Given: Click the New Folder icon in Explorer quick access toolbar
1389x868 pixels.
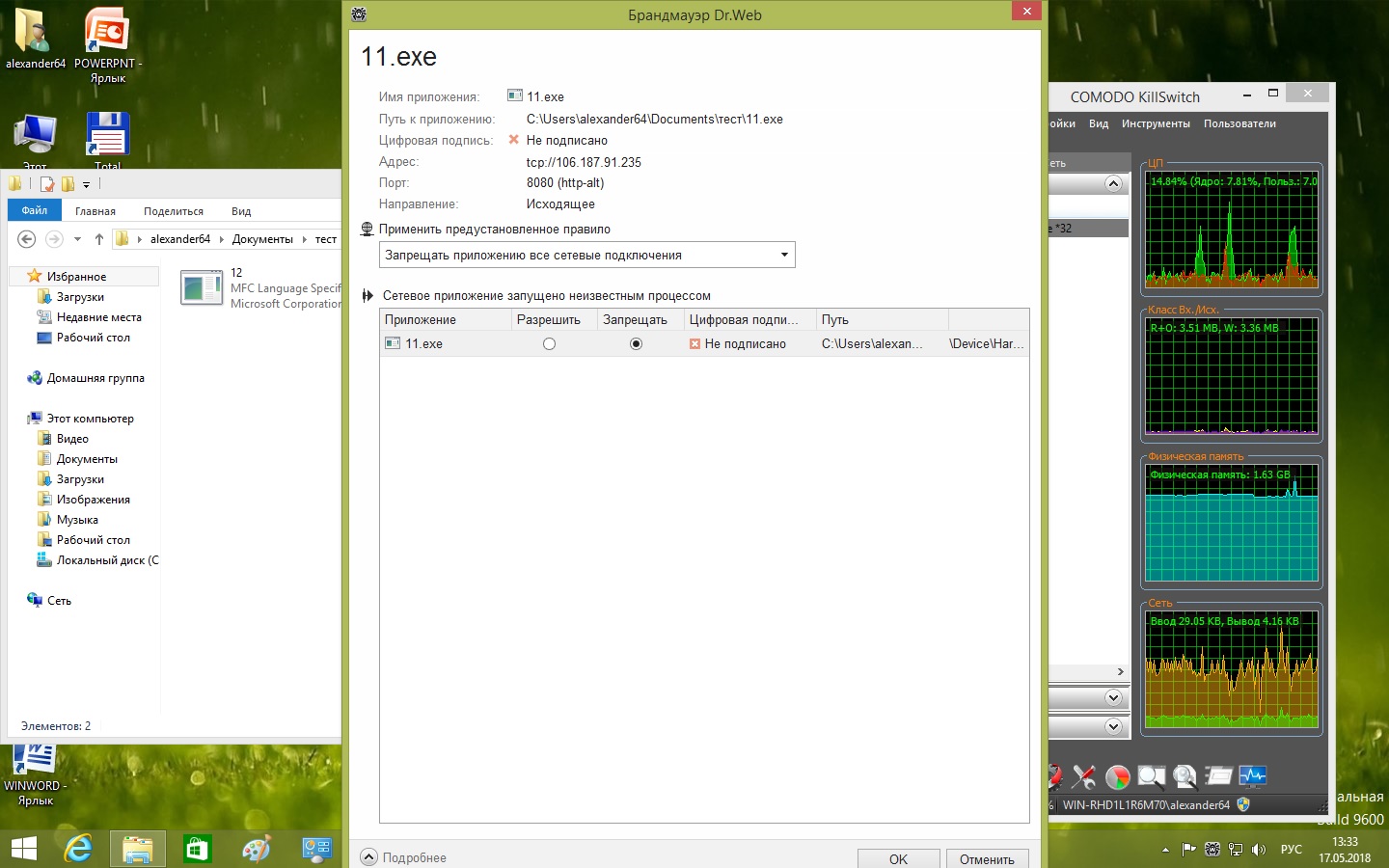Looking at the screenshot, I should (68, 184).
